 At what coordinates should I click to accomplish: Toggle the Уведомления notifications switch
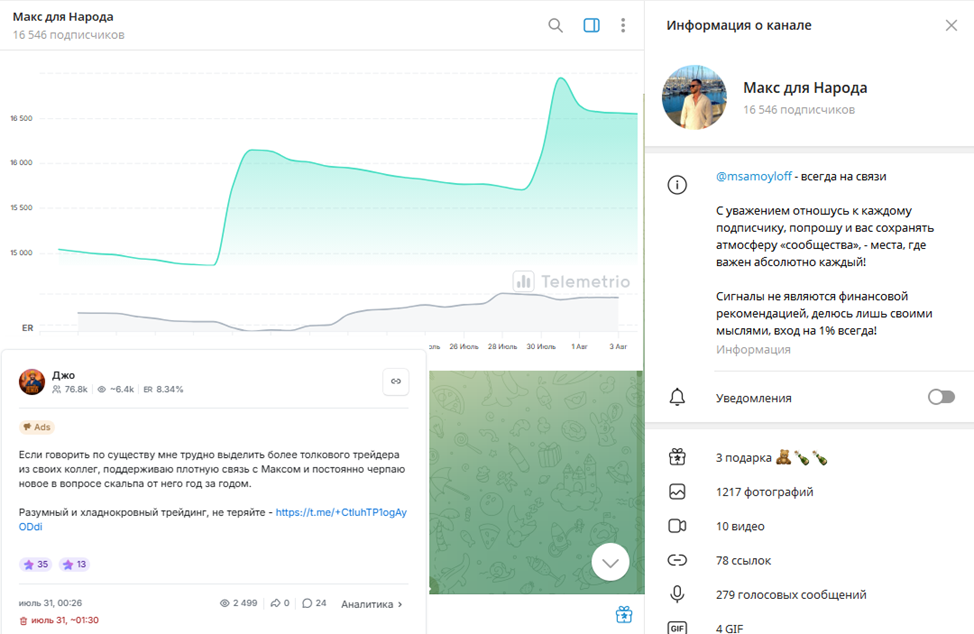(941, 397)
